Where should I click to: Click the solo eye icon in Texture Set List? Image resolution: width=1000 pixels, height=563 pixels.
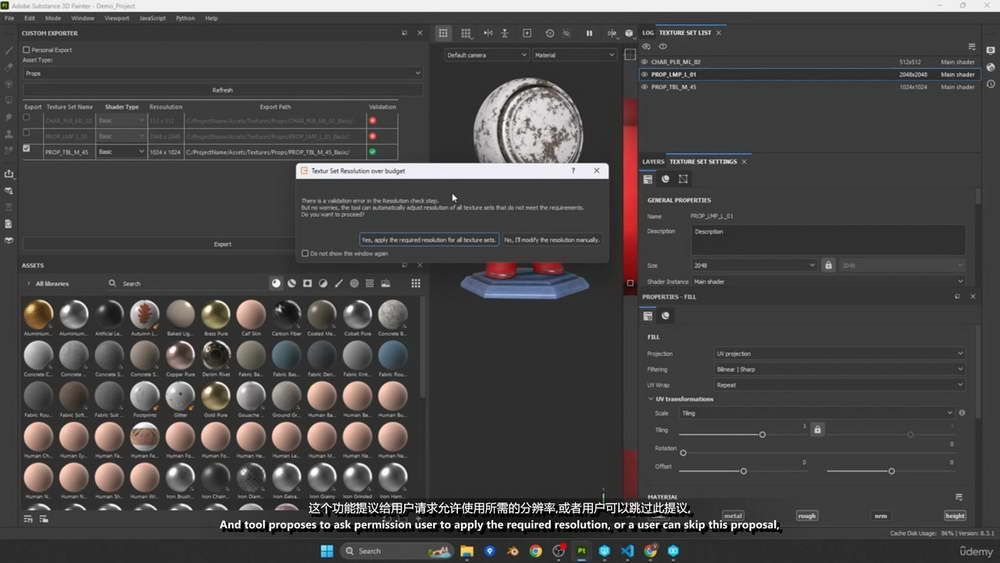pos(663,47)
